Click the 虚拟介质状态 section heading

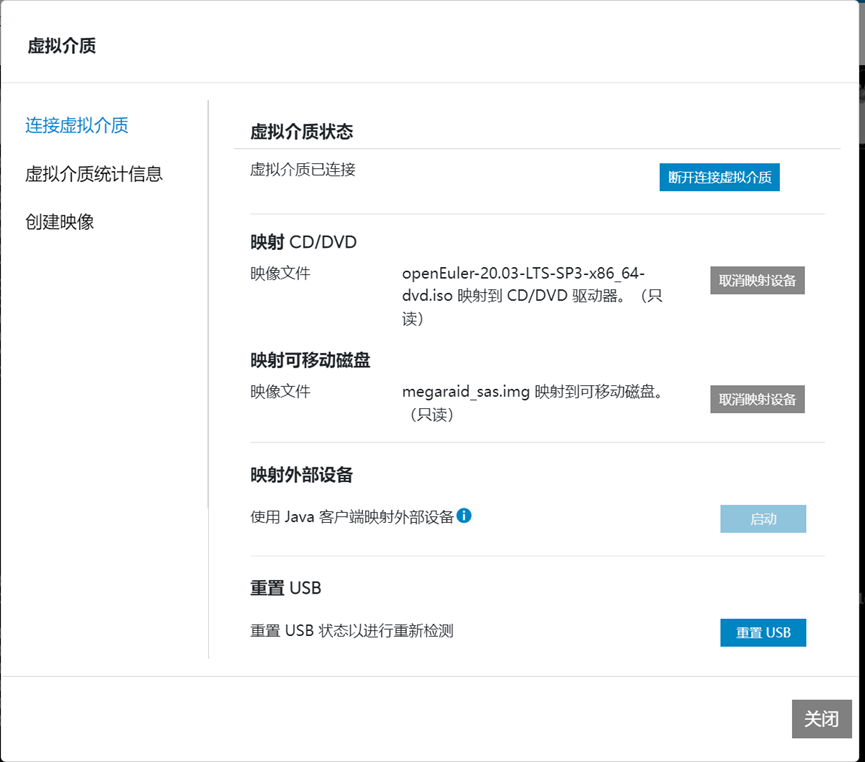pyautogui.click(x=301, y=132)
